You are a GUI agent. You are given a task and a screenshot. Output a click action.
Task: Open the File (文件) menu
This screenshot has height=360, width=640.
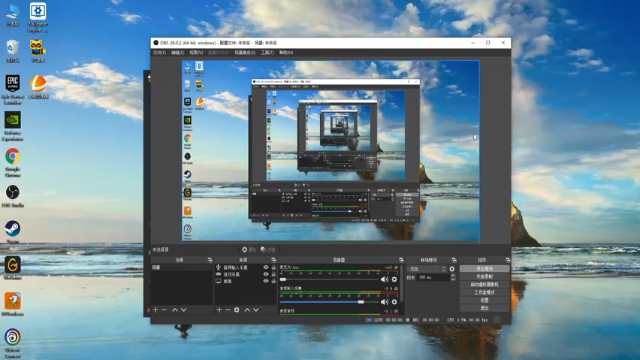click(x=159, y=53)
